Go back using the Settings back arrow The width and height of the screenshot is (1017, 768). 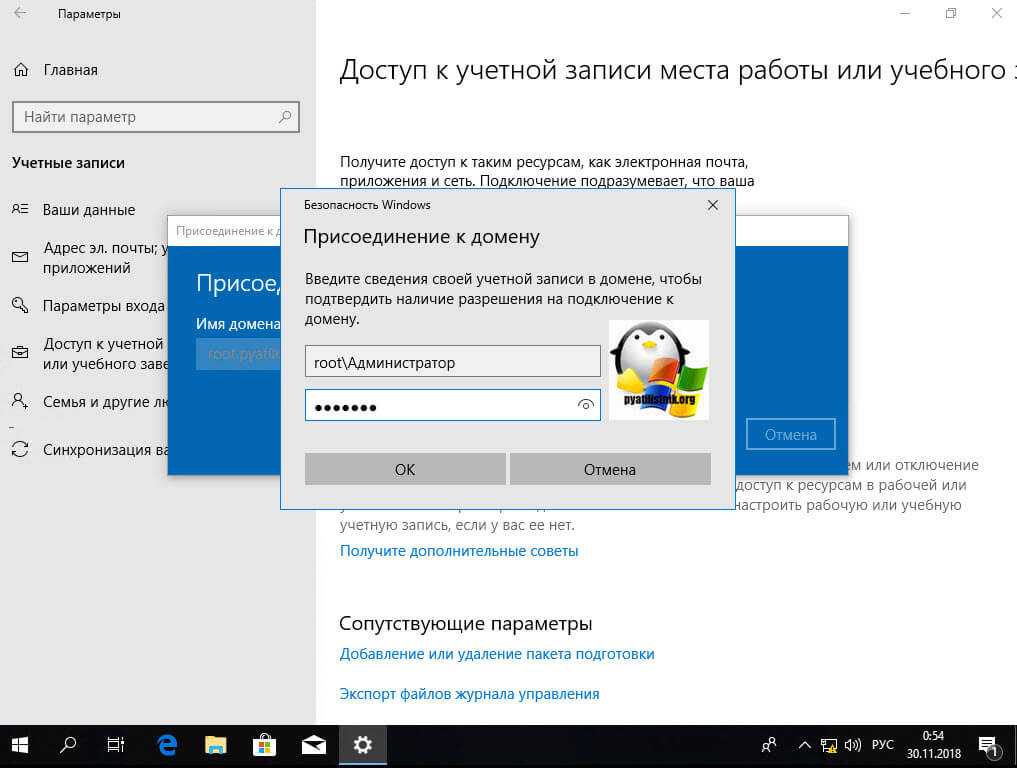20,14
